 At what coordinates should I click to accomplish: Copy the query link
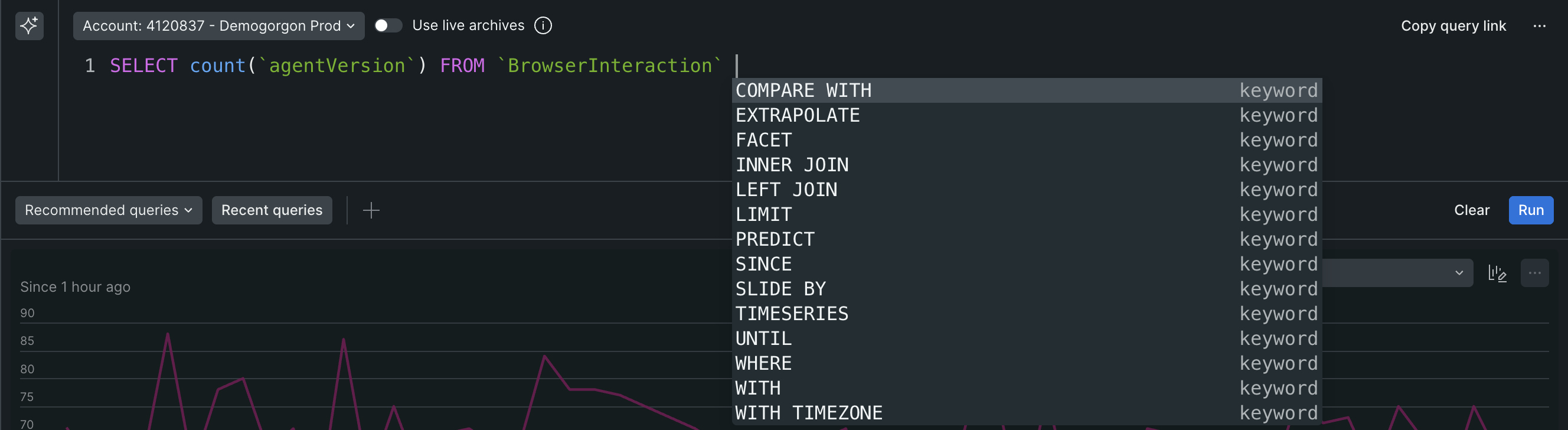click(x=1453, y=25)
